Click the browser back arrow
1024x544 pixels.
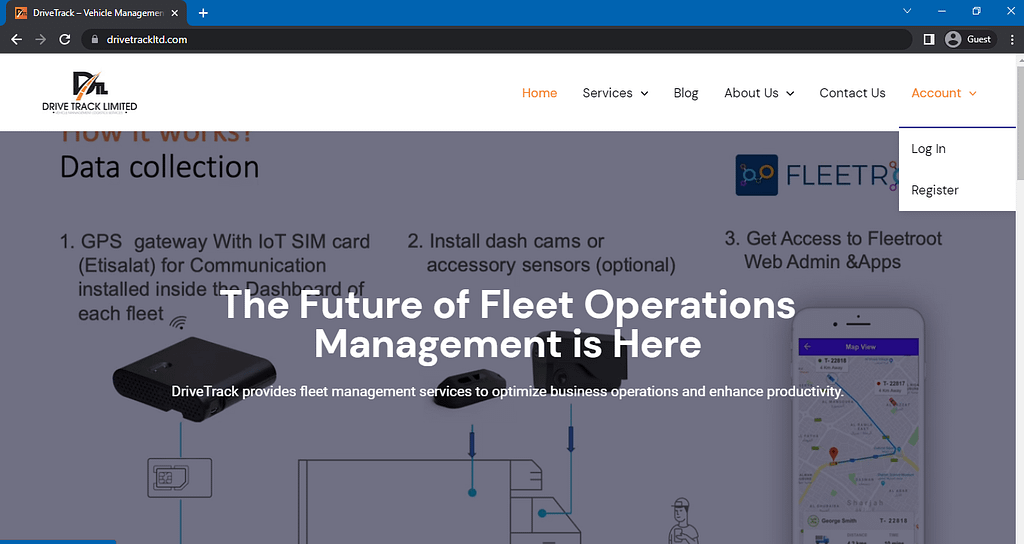tap(16, 39)
